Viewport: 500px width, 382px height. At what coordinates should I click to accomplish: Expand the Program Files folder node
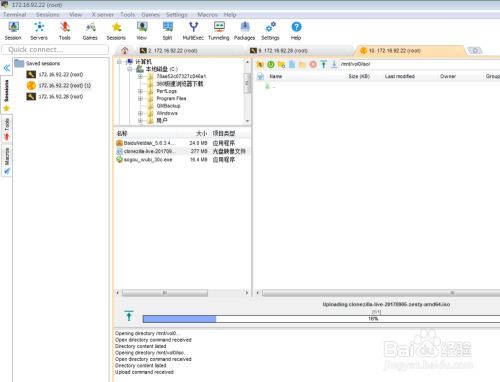(x=140, y=98)
